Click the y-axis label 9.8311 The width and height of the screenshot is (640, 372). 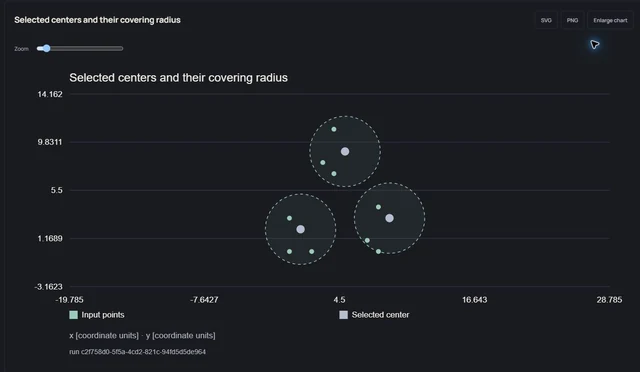[50, 142]
